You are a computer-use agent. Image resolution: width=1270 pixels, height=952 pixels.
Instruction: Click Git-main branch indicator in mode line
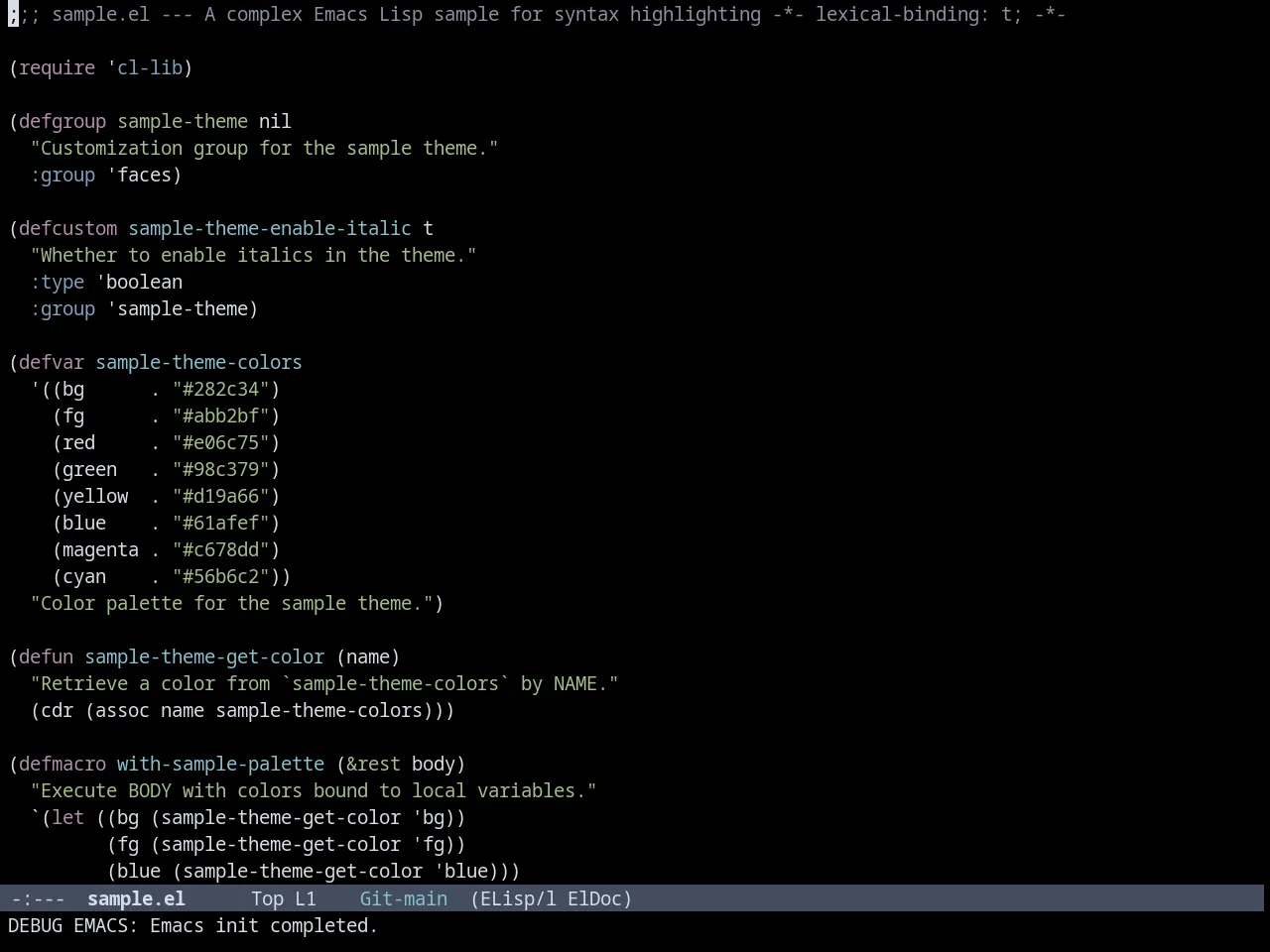pyautogui.click(x=403, y=898)
